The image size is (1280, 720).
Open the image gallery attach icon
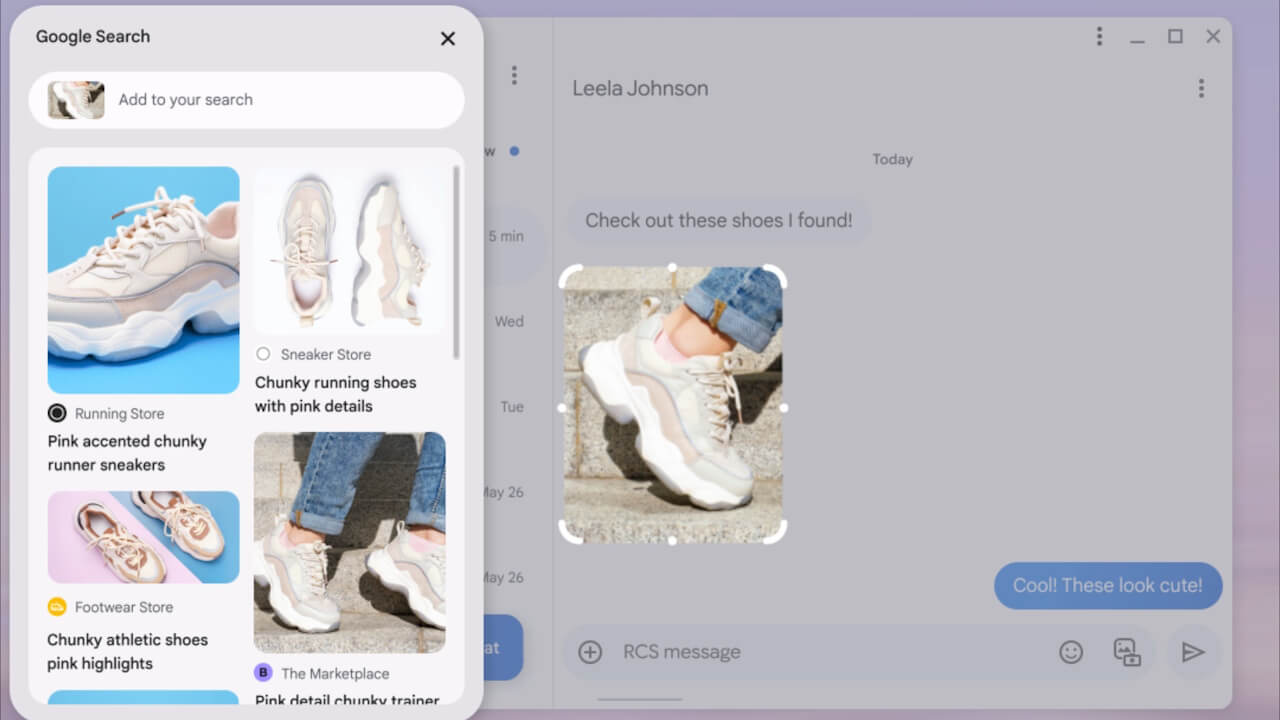point(1127,652)
